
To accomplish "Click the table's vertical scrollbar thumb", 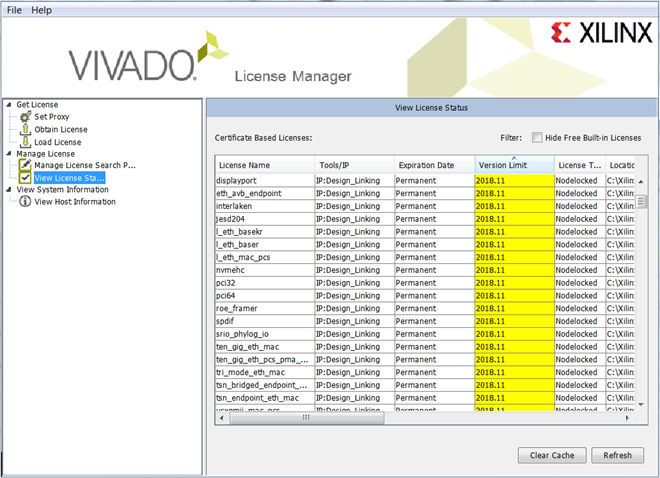I will [641, 201].
